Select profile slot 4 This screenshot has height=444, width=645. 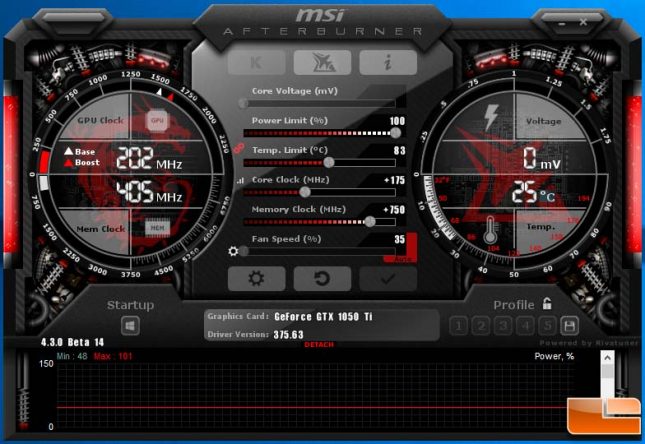point(525,326)
